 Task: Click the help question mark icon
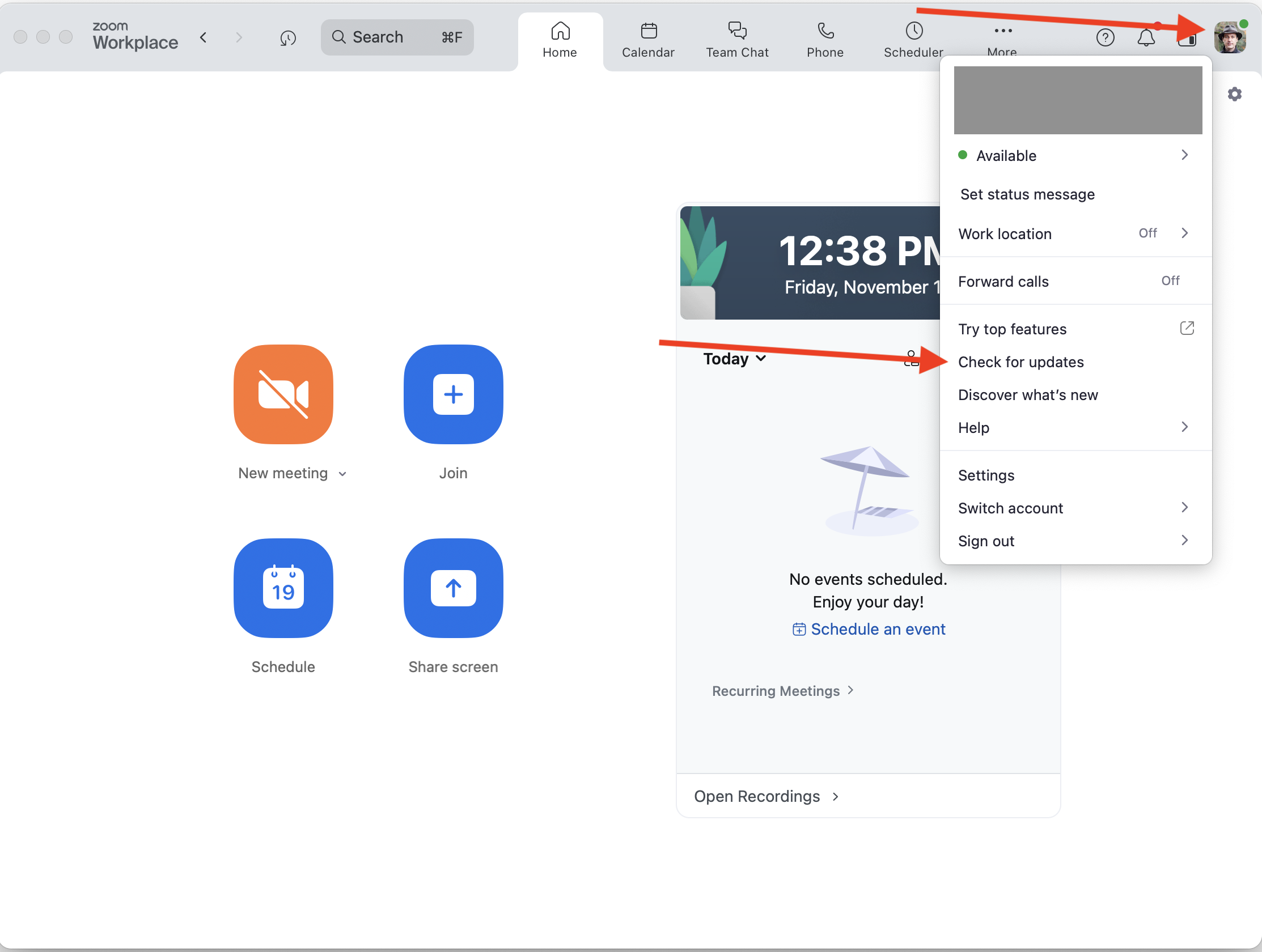(x=1104, y=37)
